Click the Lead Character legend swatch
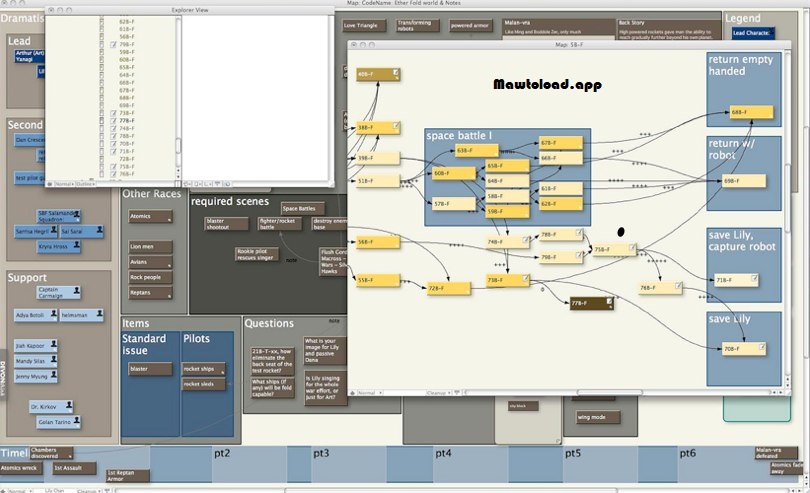Viewport: 810px width, 493px height. [x=753, y=33]
